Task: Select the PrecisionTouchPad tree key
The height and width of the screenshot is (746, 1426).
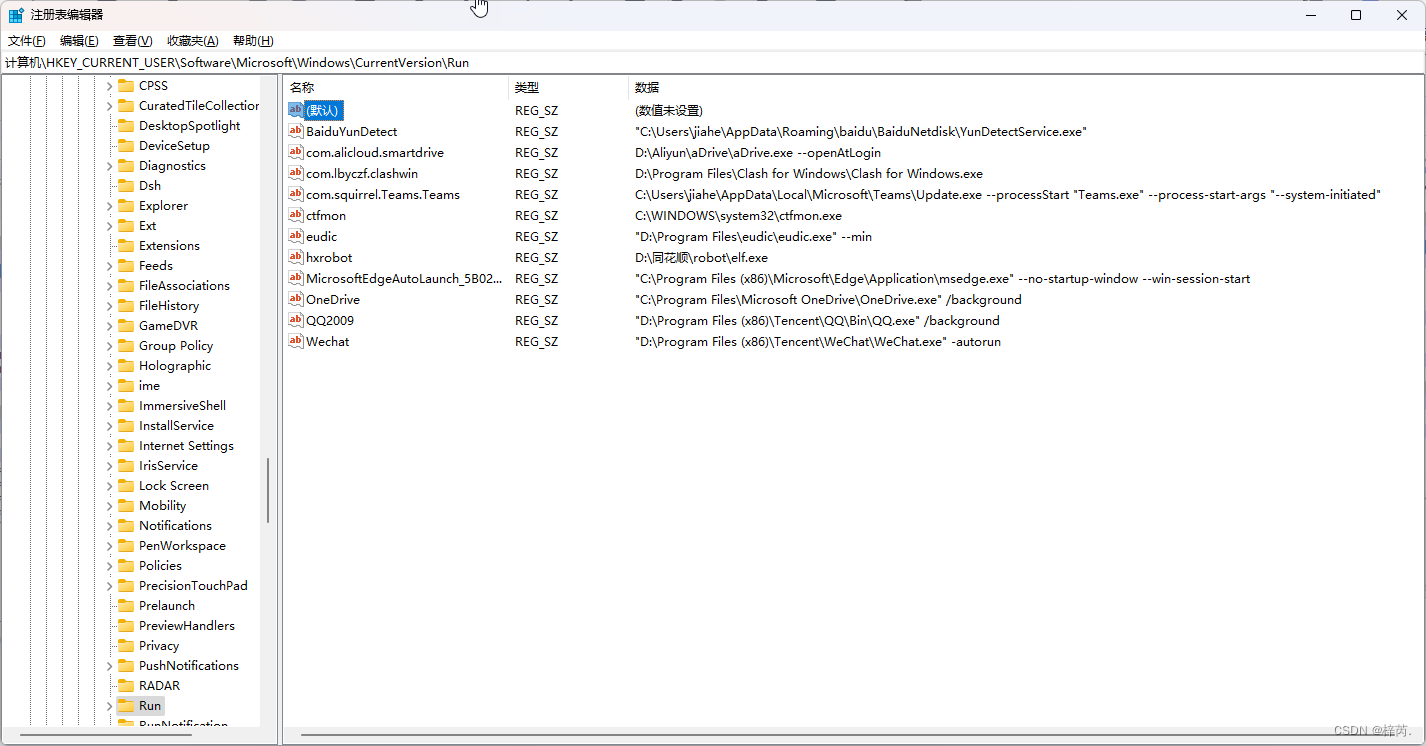Action: pos(193,586)
